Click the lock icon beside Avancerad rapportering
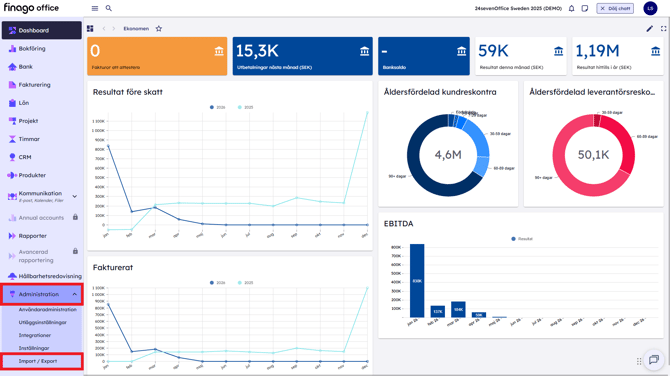This screenshot has height=376, width=670. [x=75, y=251]
